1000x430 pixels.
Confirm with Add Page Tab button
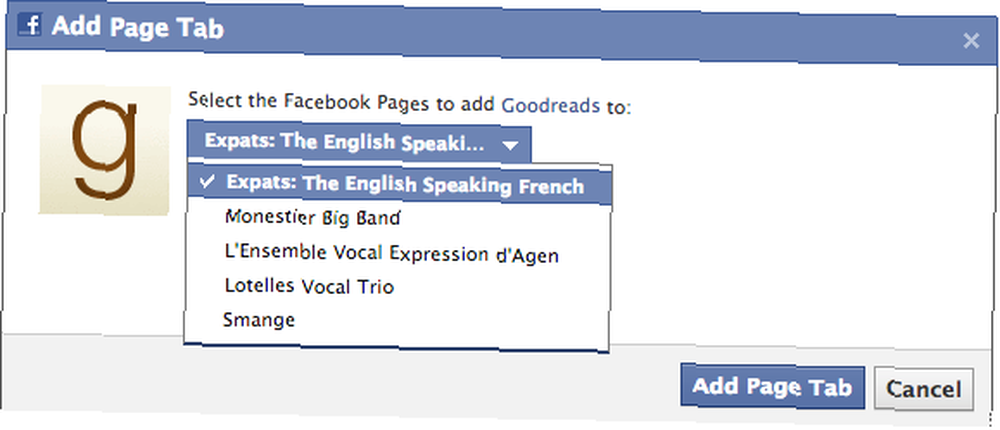point(772,387)
